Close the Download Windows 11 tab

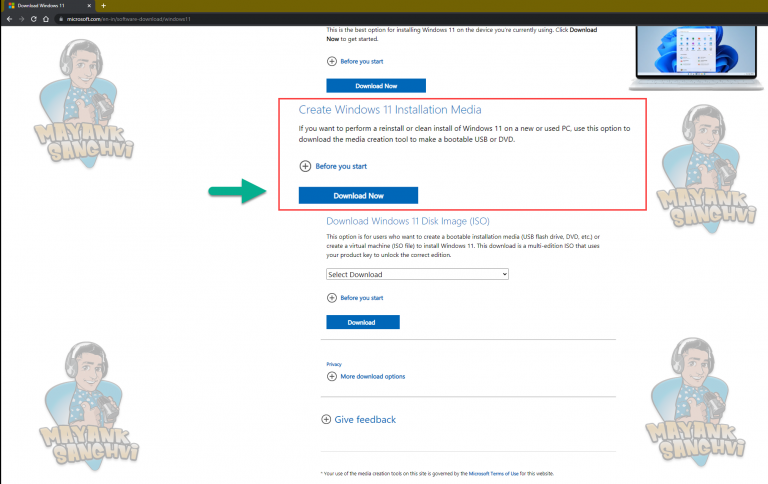(x=89, y=6)
